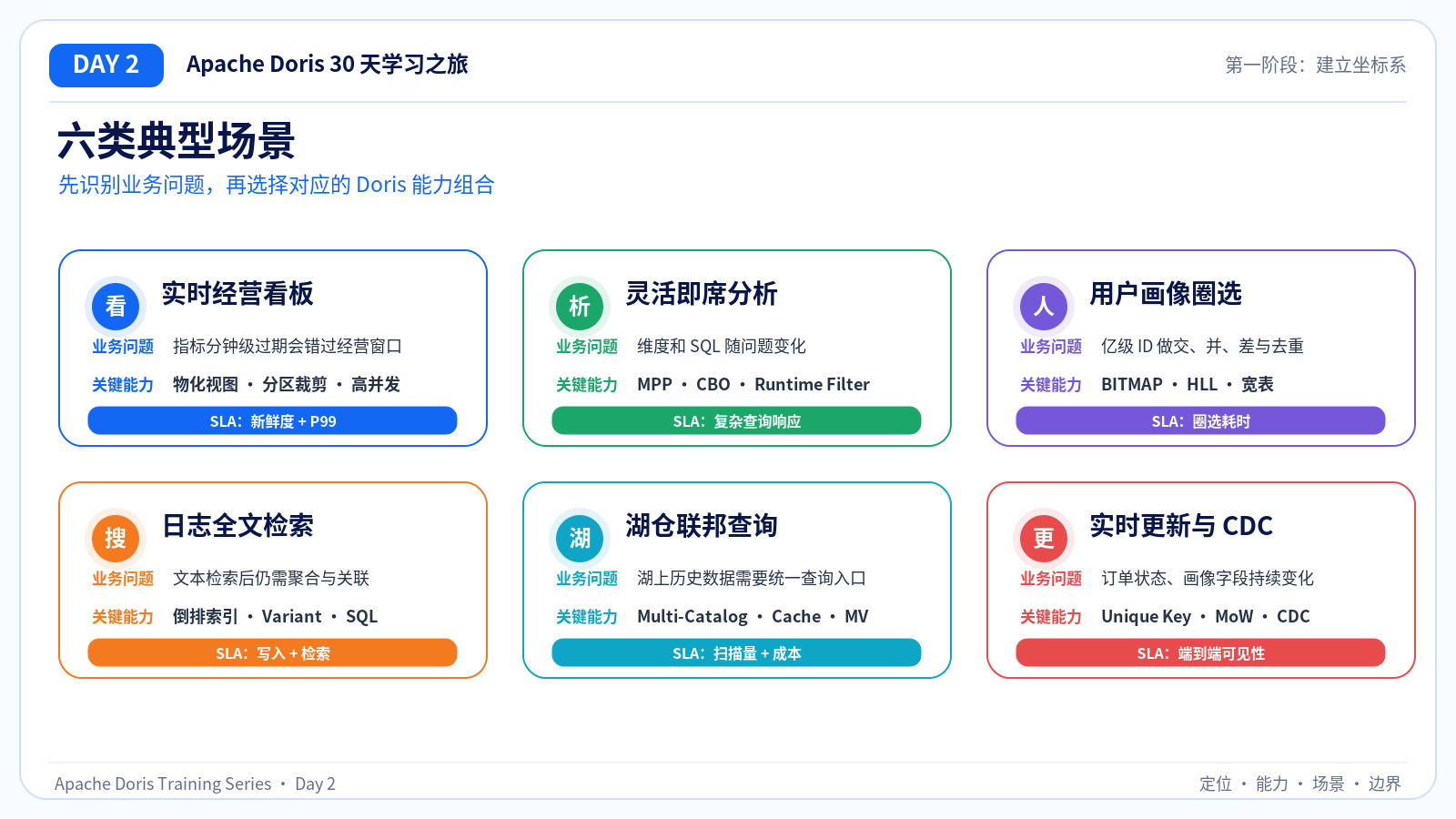Image resolution: width=1456 pixels, height=819 pixels.
Task: Click the card title 用户画像圈选
Action: click(1166, 294)
